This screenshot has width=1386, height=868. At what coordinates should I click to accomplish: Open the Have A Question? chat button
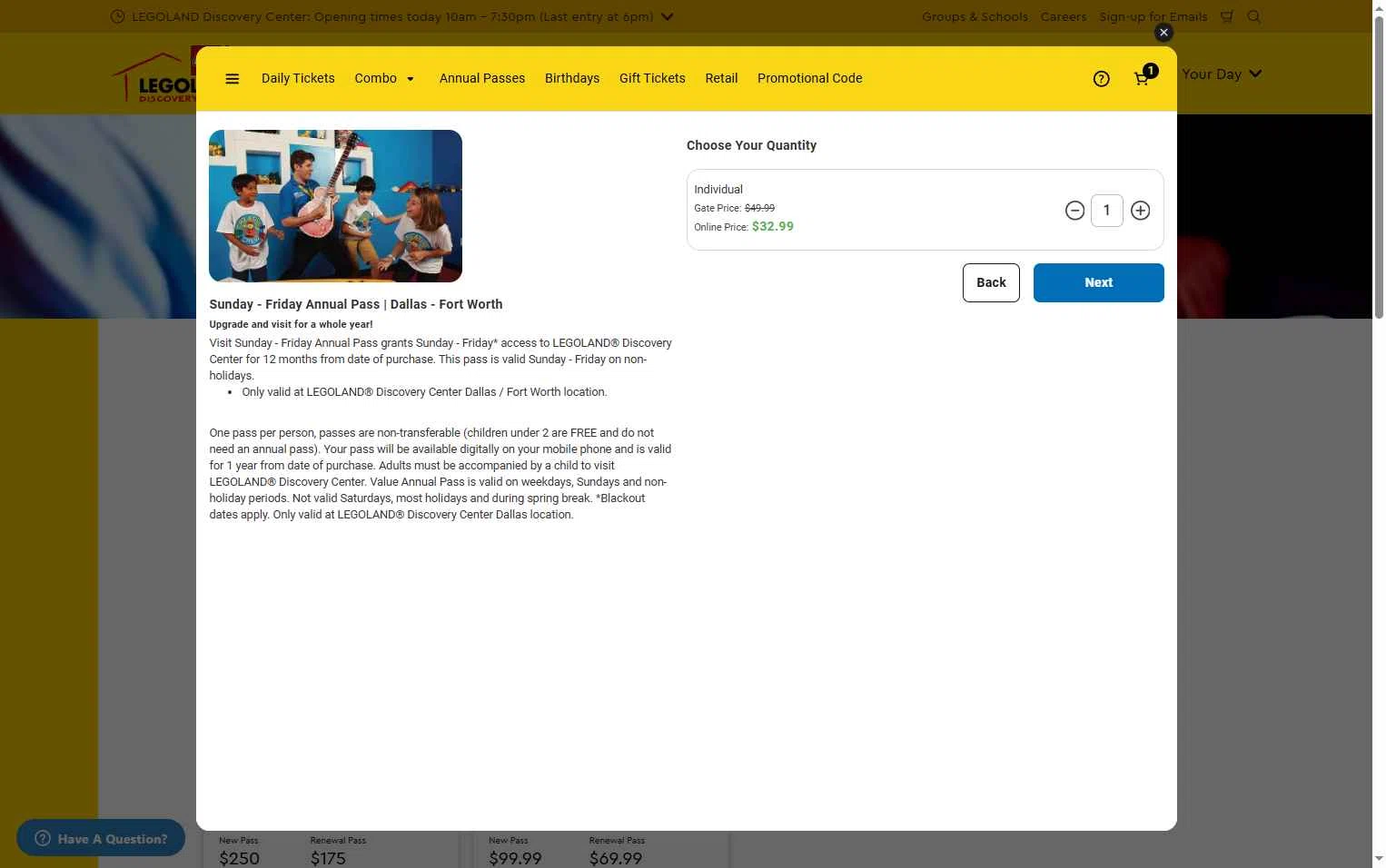click(101, 838)
